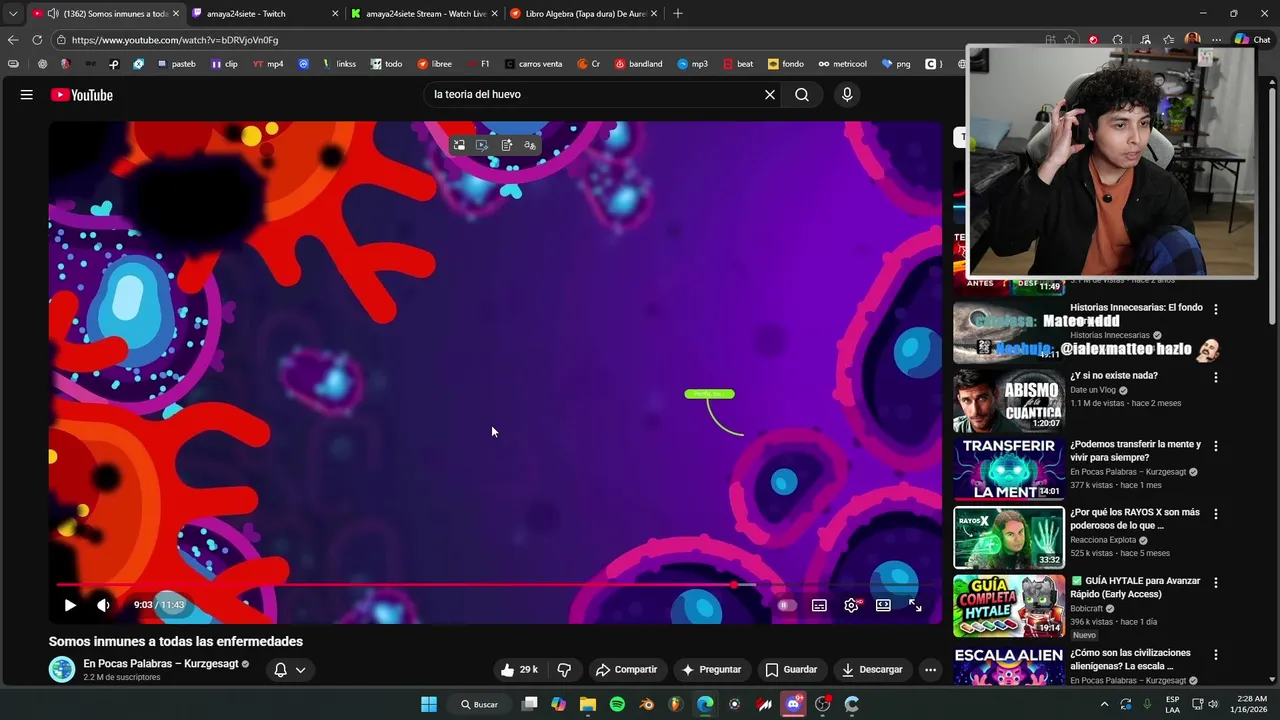Play the paused YouTube video
The height and width of the screenshot is (720, 1280).
[70, 605]
